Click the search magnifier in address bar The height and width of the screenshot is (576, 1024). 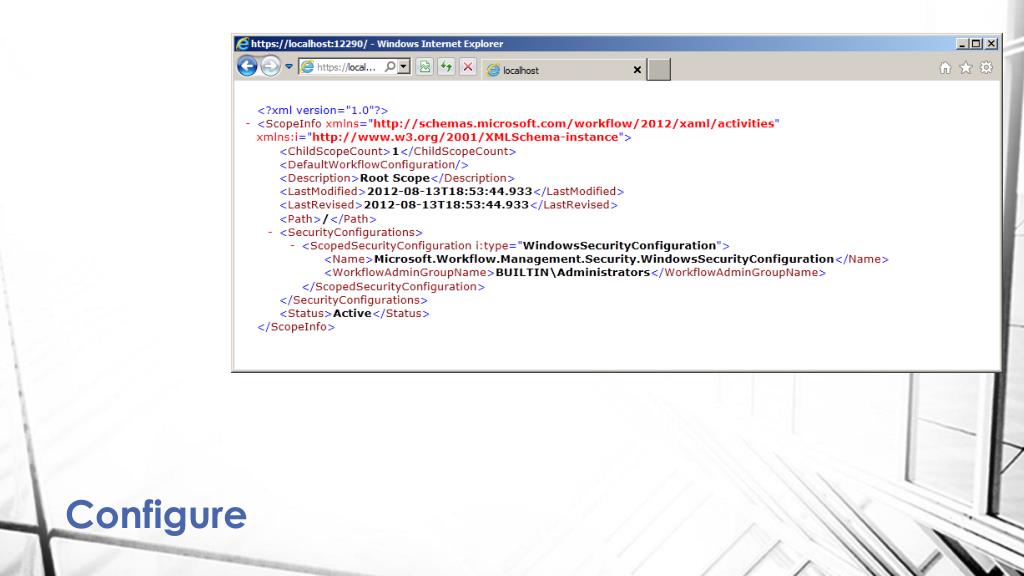(x=390, y=67)
